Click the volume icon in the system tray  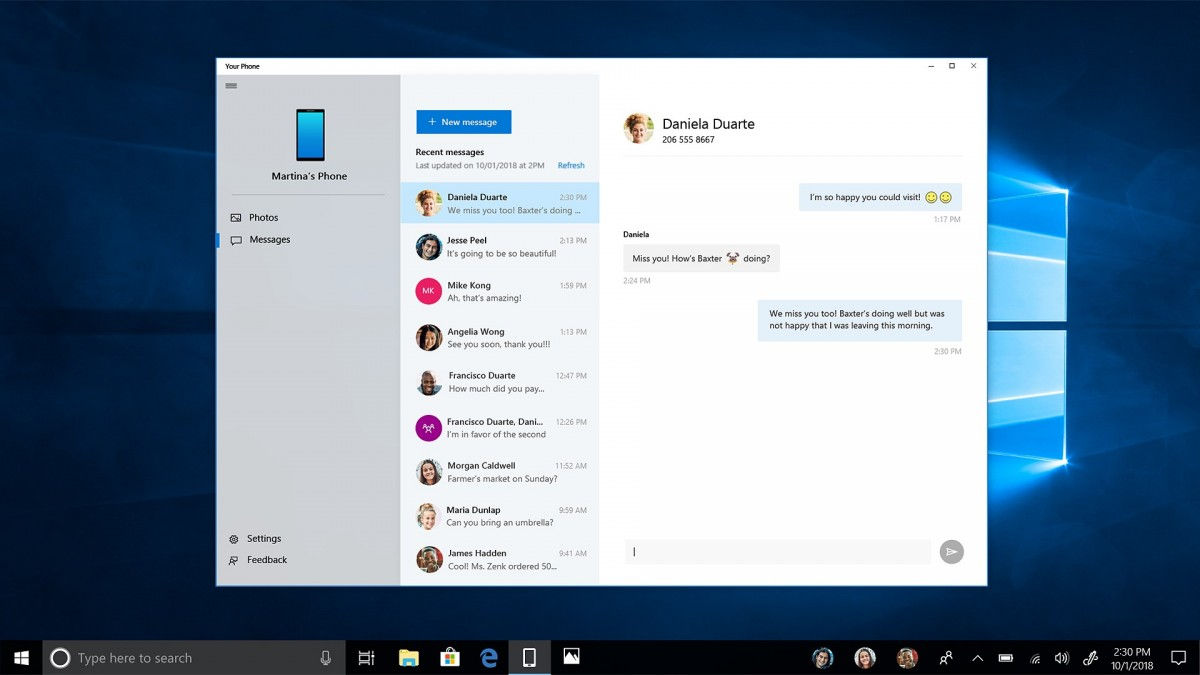point(1060,657)
